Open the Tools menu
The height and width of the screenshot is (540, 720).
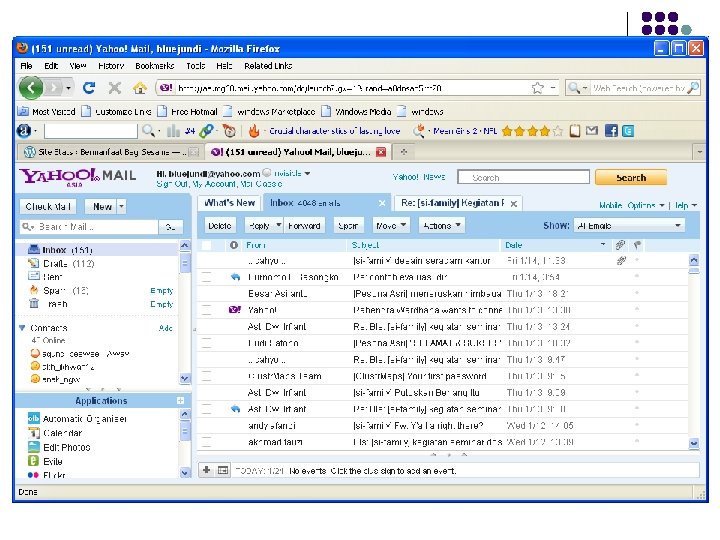pyautogui.click(x=196, y=66)
